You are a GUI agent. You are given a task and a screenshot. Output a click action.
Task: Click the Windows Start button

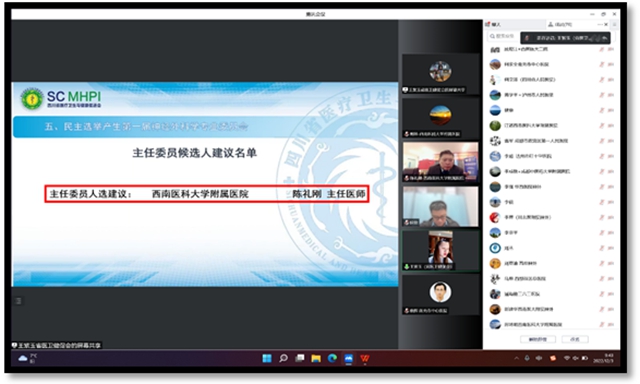267,358
